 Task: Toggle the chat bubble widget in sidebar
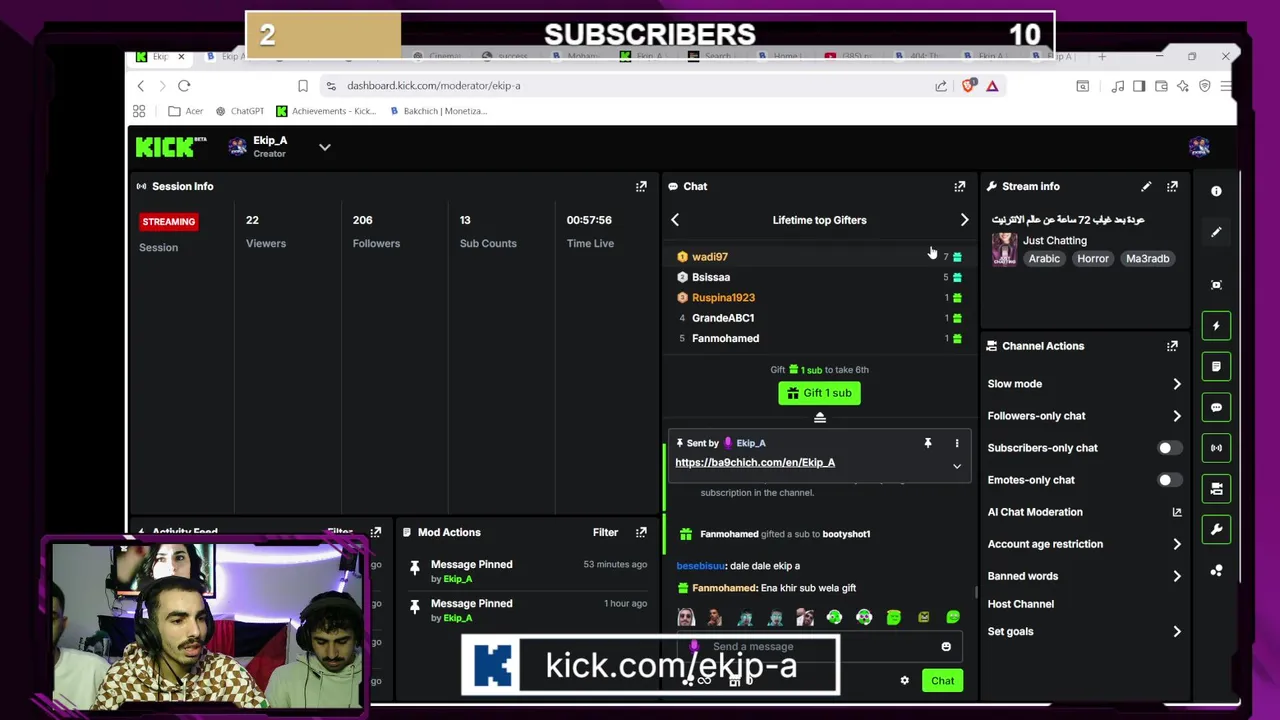click(x=1216, y=407)
